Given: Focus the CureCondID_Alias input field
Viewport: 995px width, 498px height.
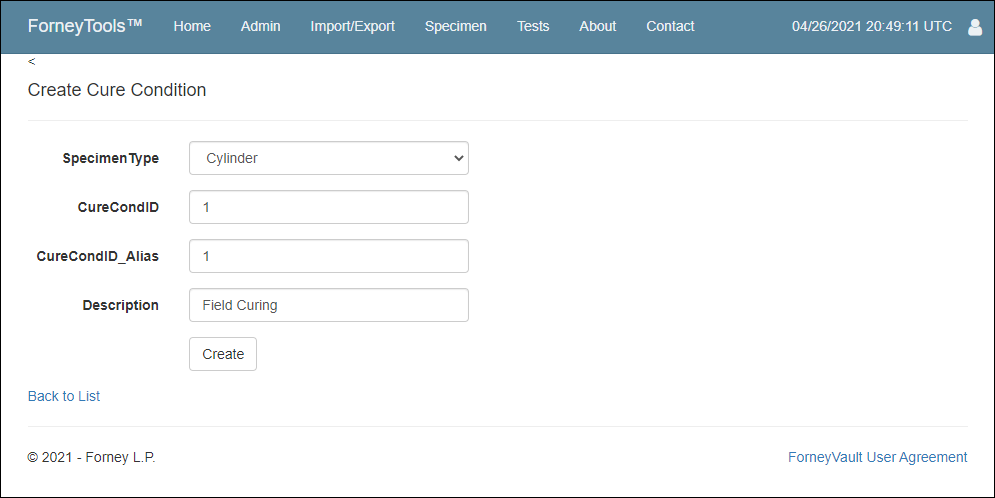Looking at the screenshot, I should click(329, 256).
